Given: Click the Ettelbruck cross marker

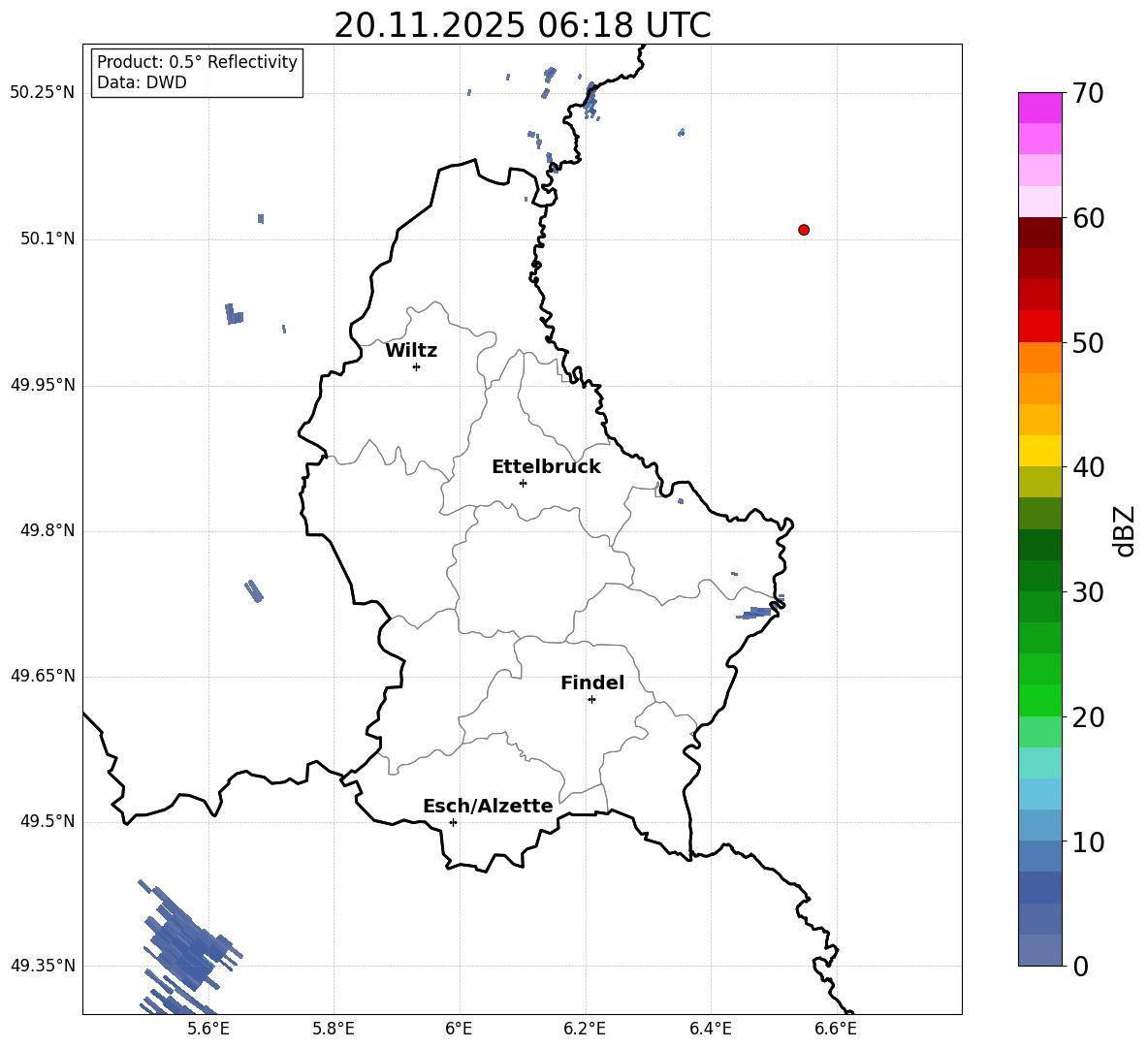Looking at the screenshot, I should (523, 483).
